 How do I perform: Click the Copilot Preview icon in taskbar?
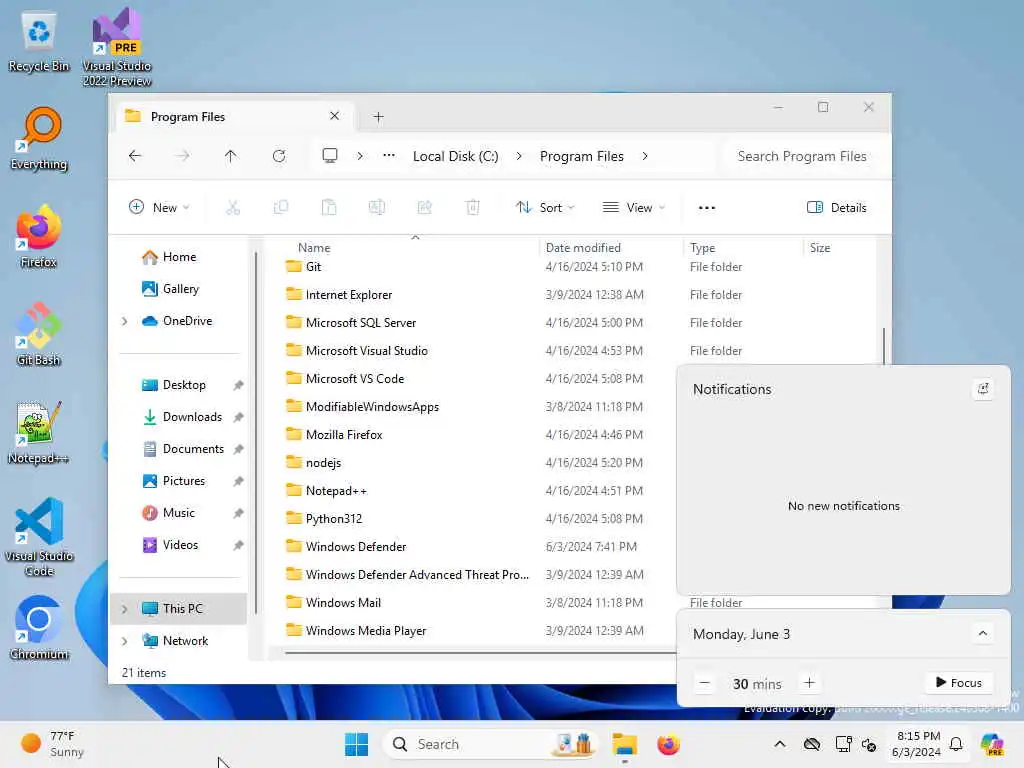991,744
